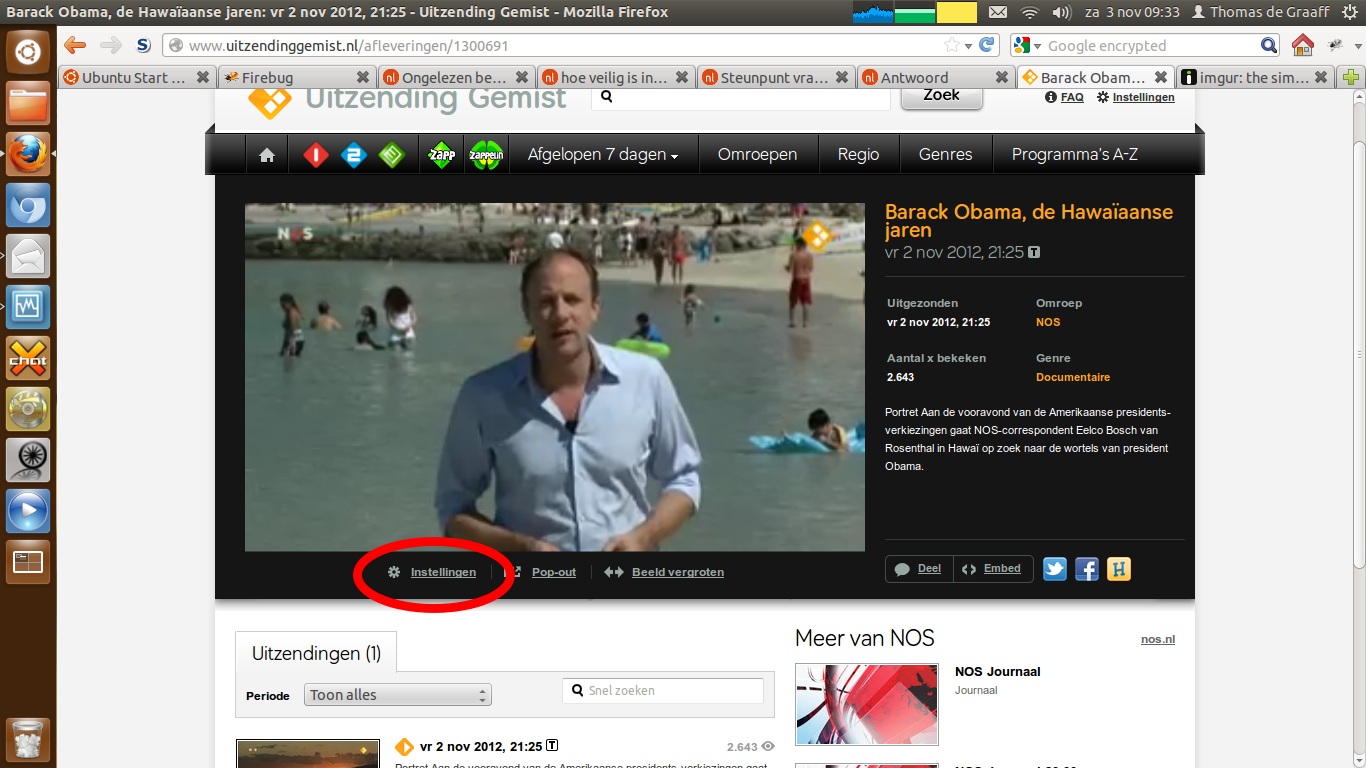1366x768 pixels.
Task: Open the NOS Journaal programme link
Action: (997, 671)
